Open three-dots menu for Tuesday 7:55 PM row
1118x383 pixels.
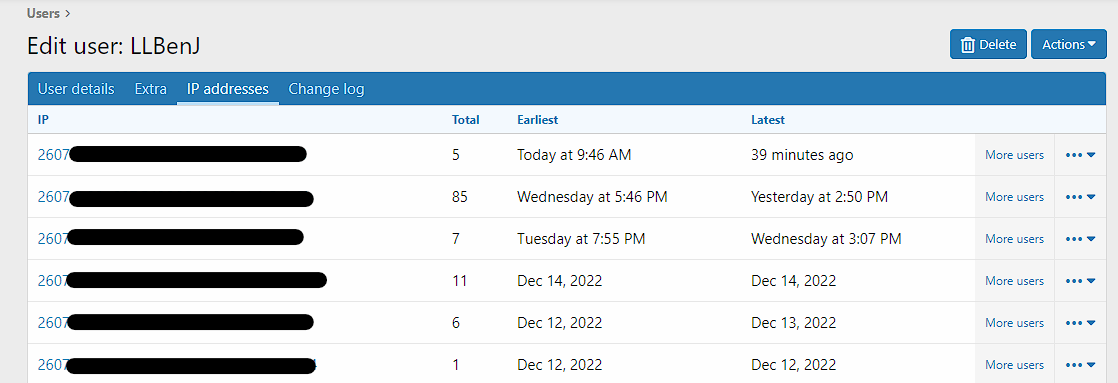pos(1080,239)
